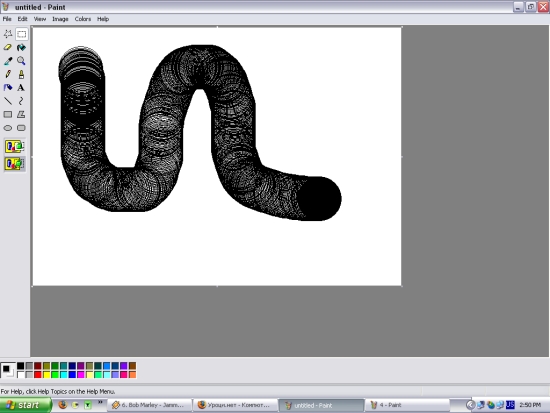
Task: Pick the Pick Color eyedropper tool
Action: [8, 61]
